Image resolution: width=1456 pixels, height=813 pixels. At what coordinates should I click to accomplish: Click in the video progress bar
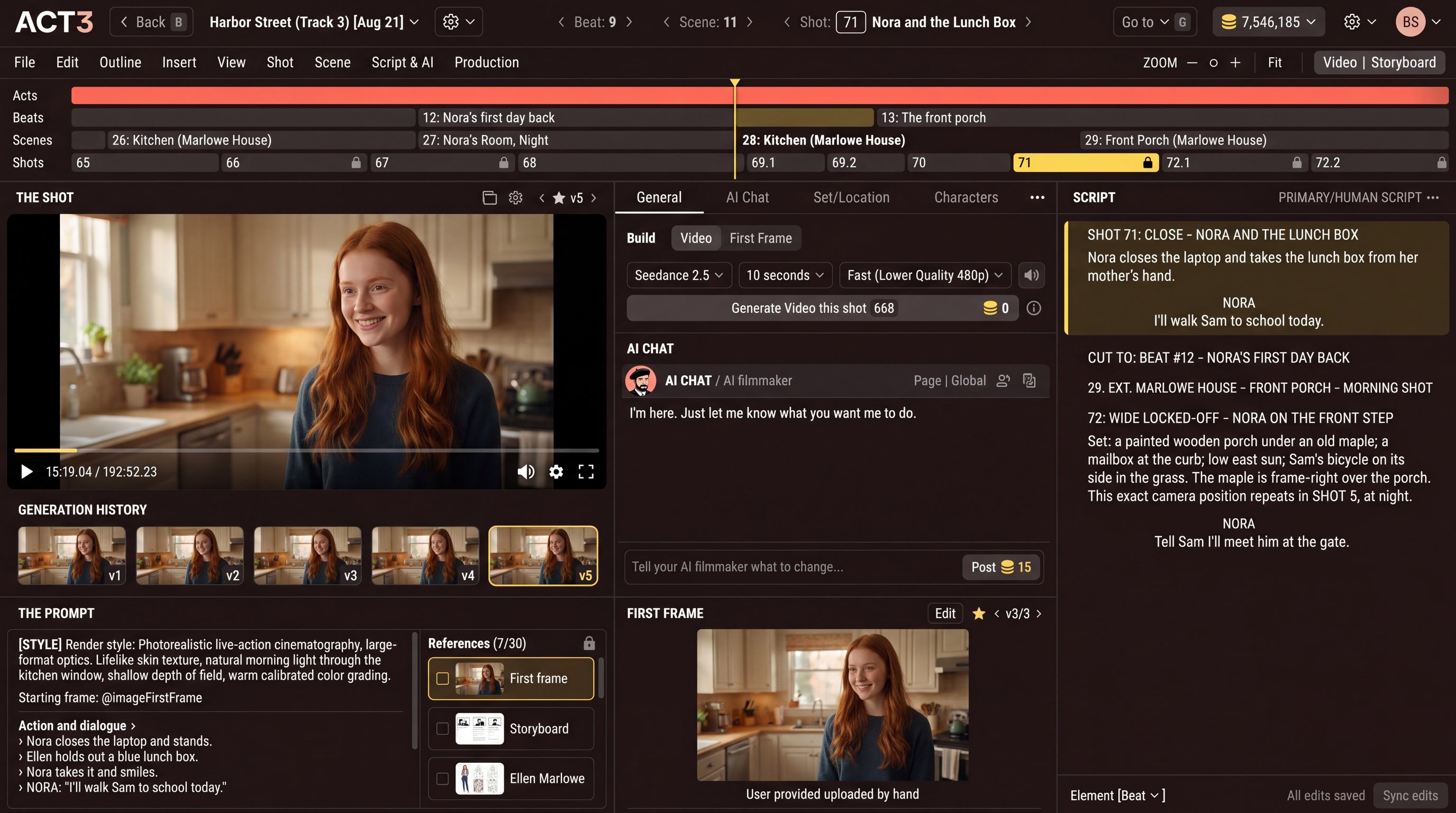pos(306,450)
